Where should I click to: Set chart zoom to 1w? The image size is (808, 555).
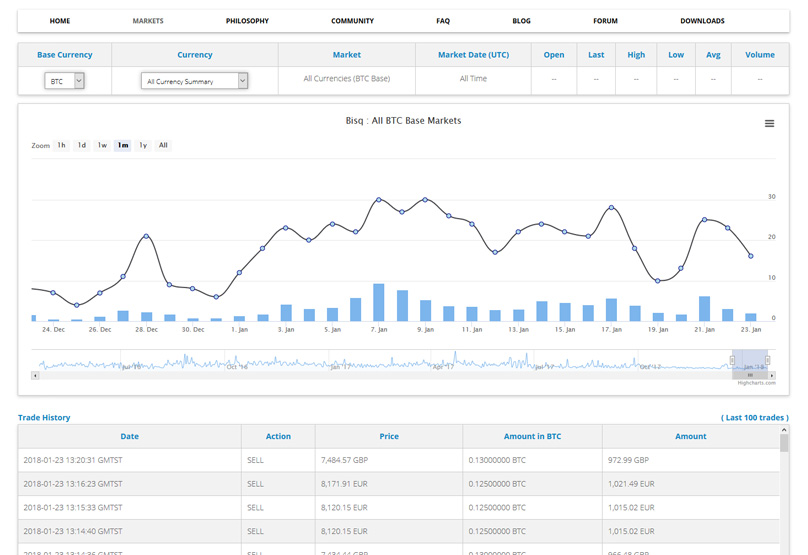(102, 145)
